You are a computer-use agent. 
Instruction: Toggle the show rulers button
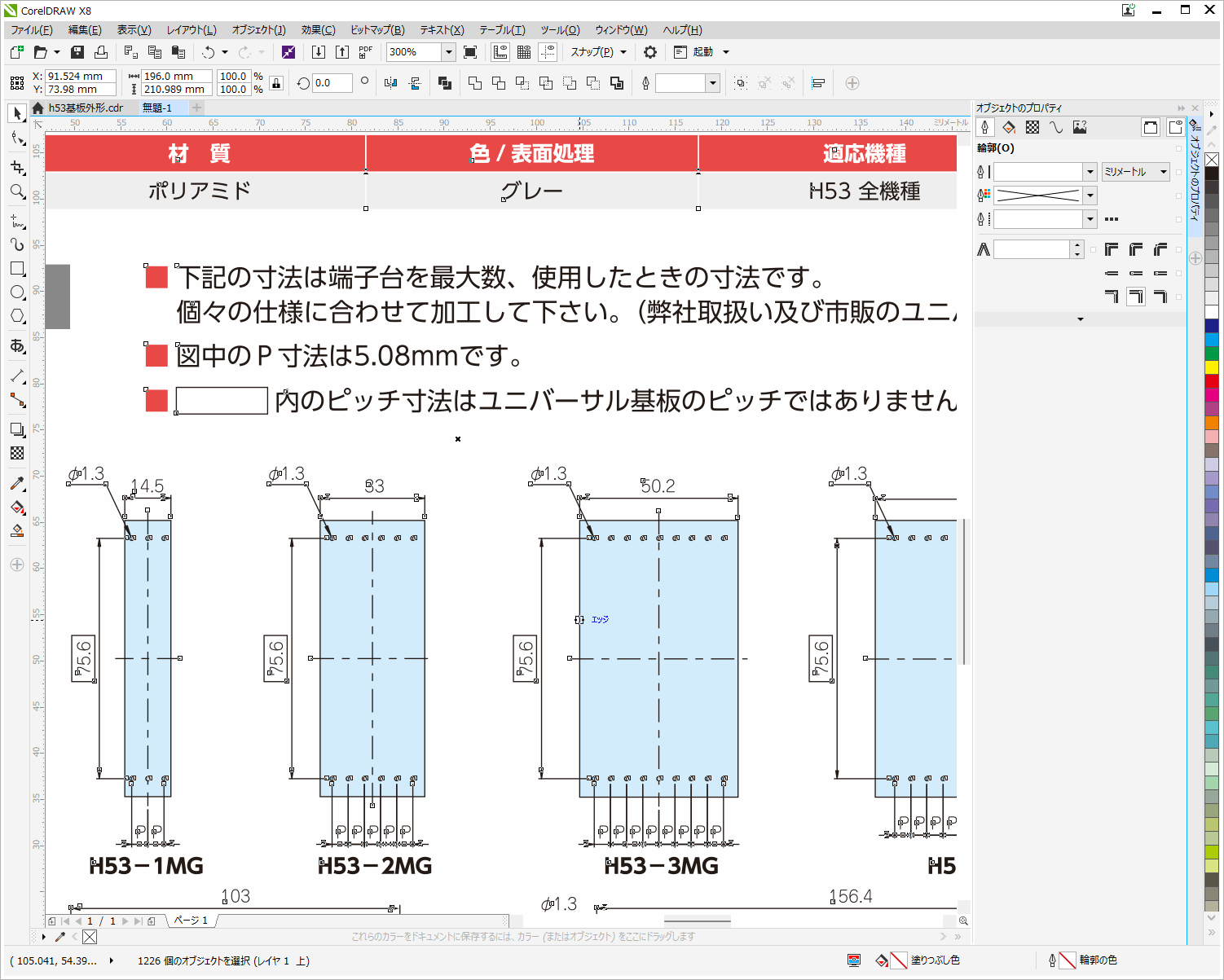(500, 52)
